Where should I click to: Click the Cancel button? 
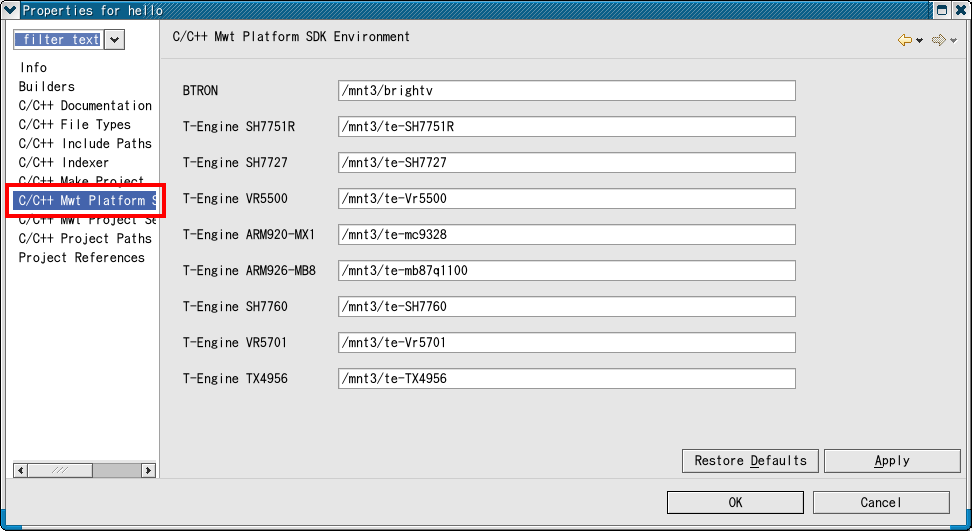881,502
